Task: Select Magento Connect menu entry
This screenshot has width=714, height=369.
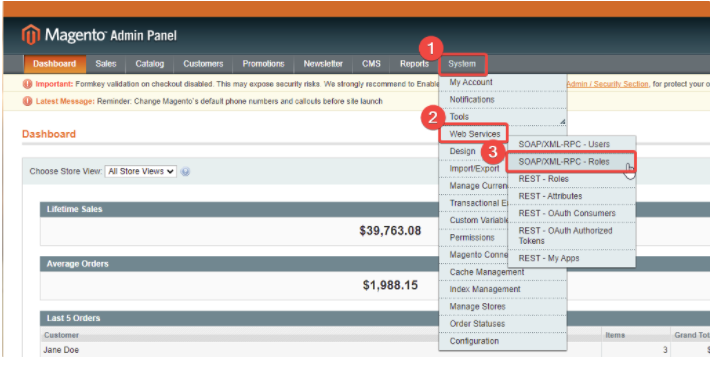Action: click(474, 255)
